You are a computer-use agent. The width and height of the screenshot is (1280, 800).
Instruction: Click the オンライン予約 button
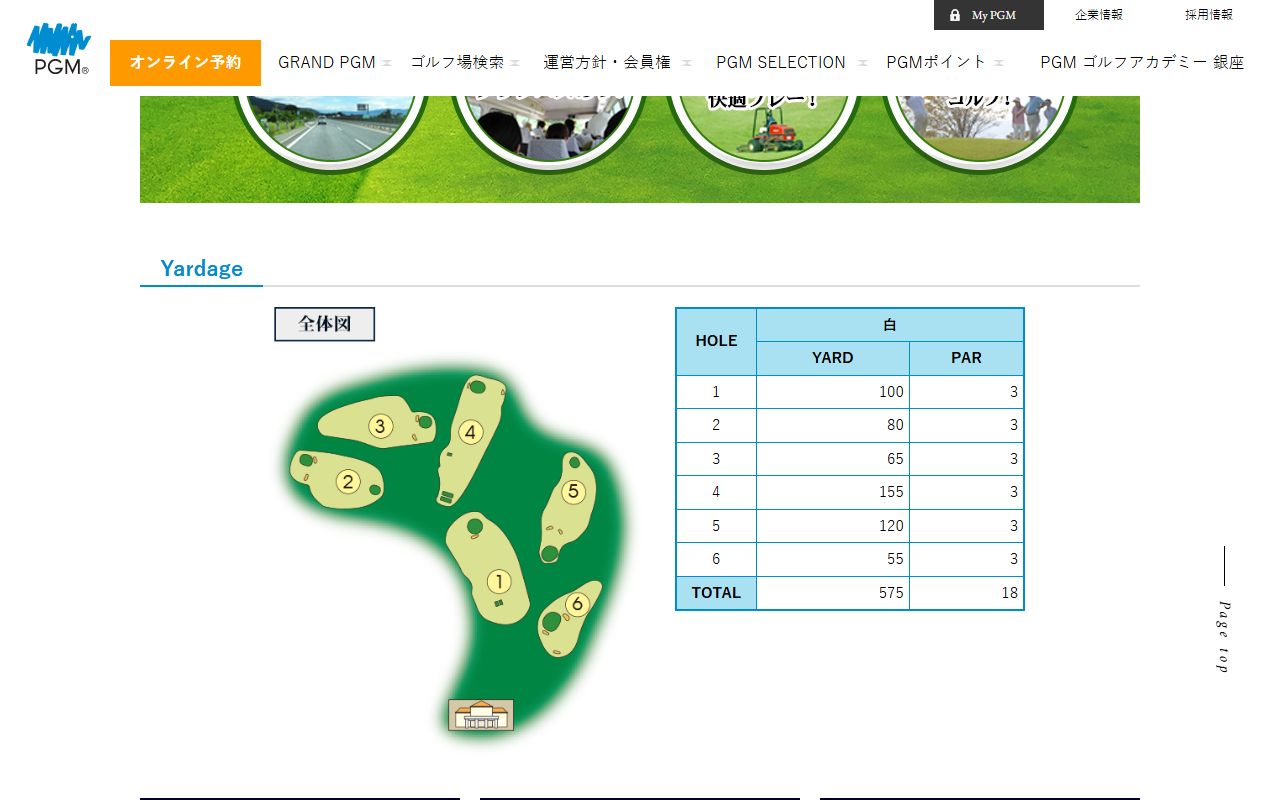[x=185, y=62]
